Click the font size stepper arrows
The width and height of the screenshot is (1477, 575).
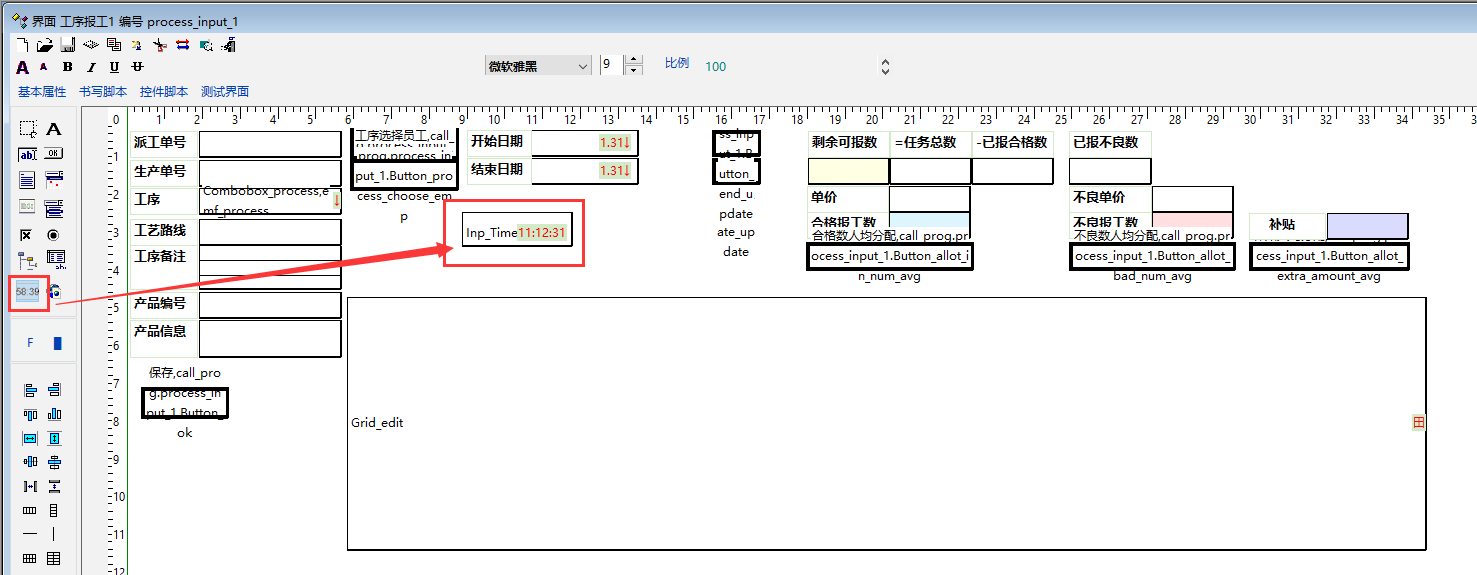(633, 66)
